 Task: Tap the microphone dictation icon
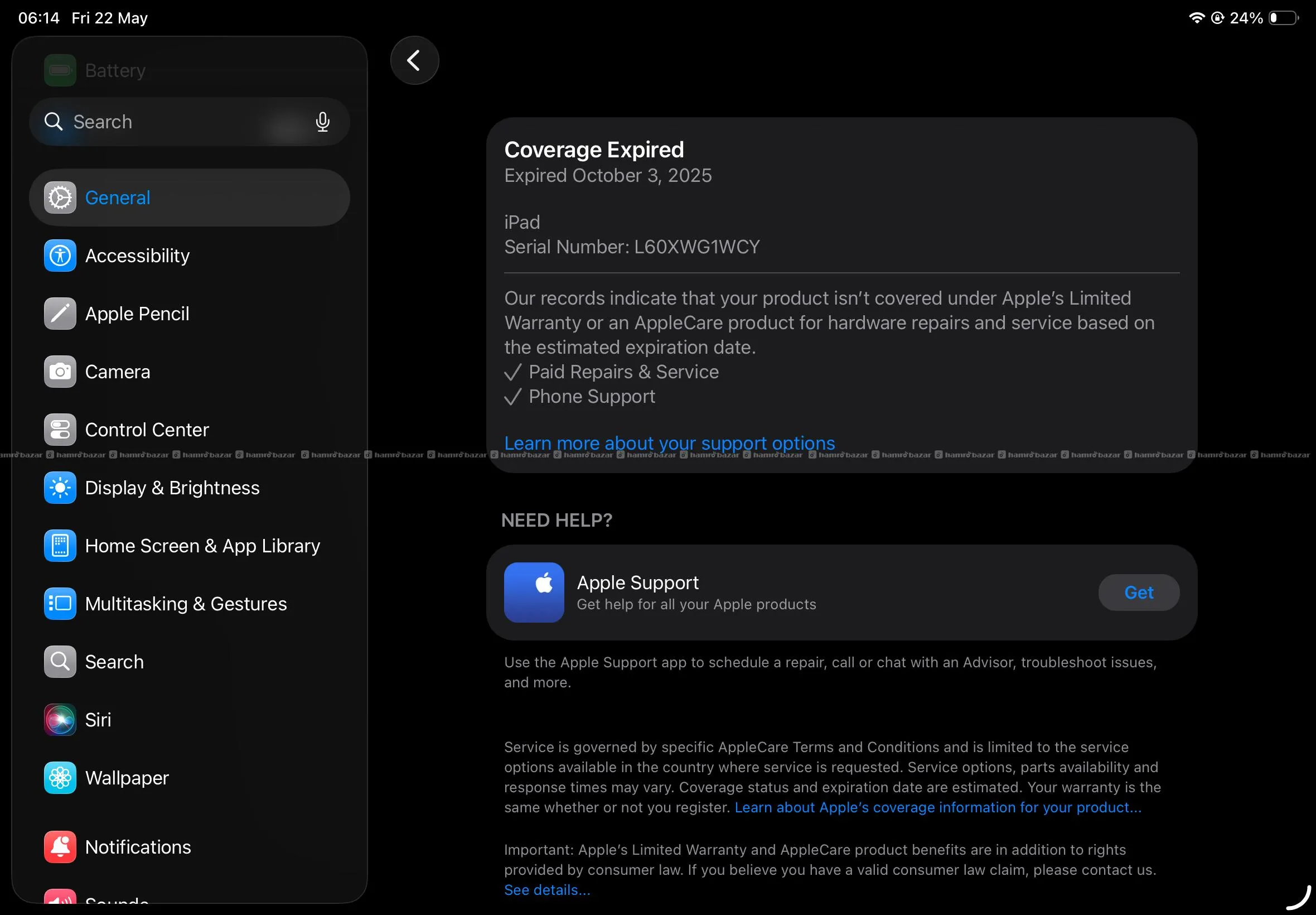322,122
